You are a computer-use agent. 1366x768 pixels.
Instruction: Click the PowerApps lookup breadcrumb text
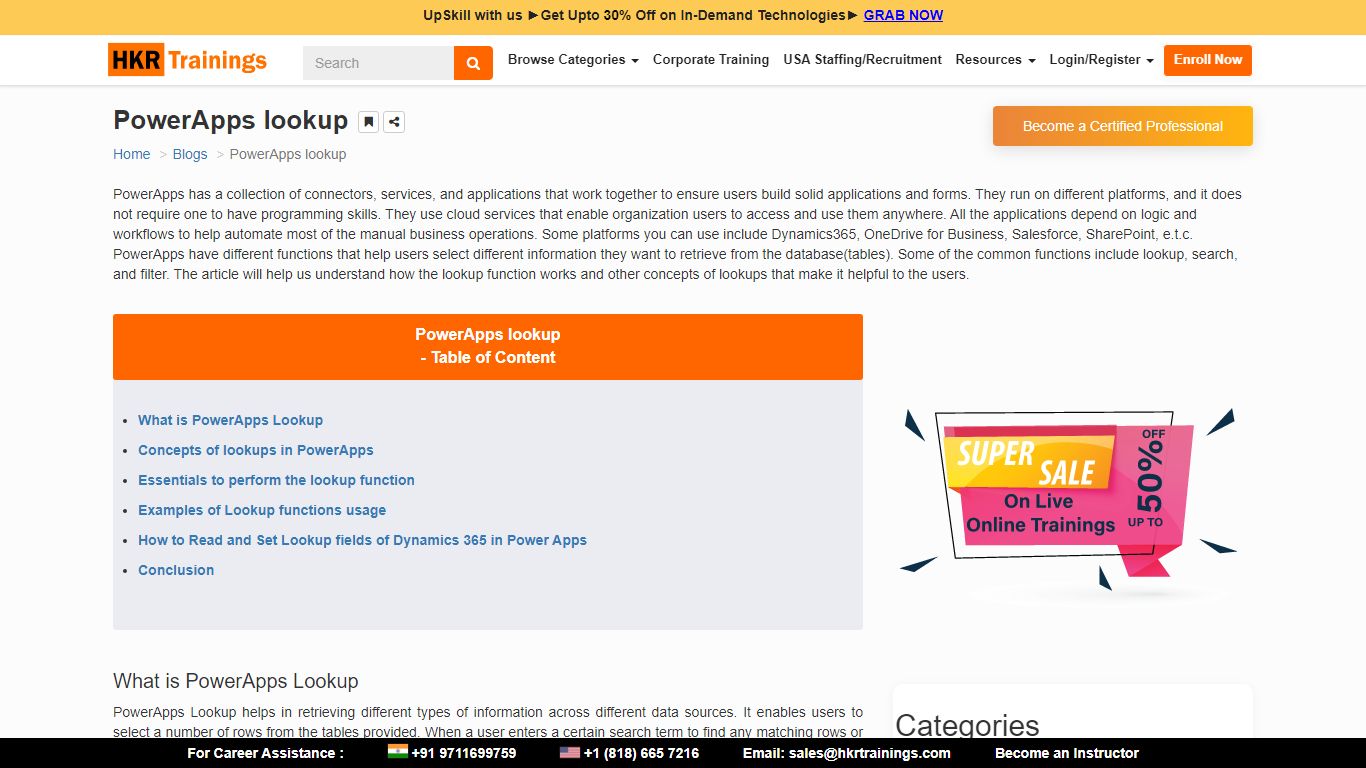click(x=288, y=154)
